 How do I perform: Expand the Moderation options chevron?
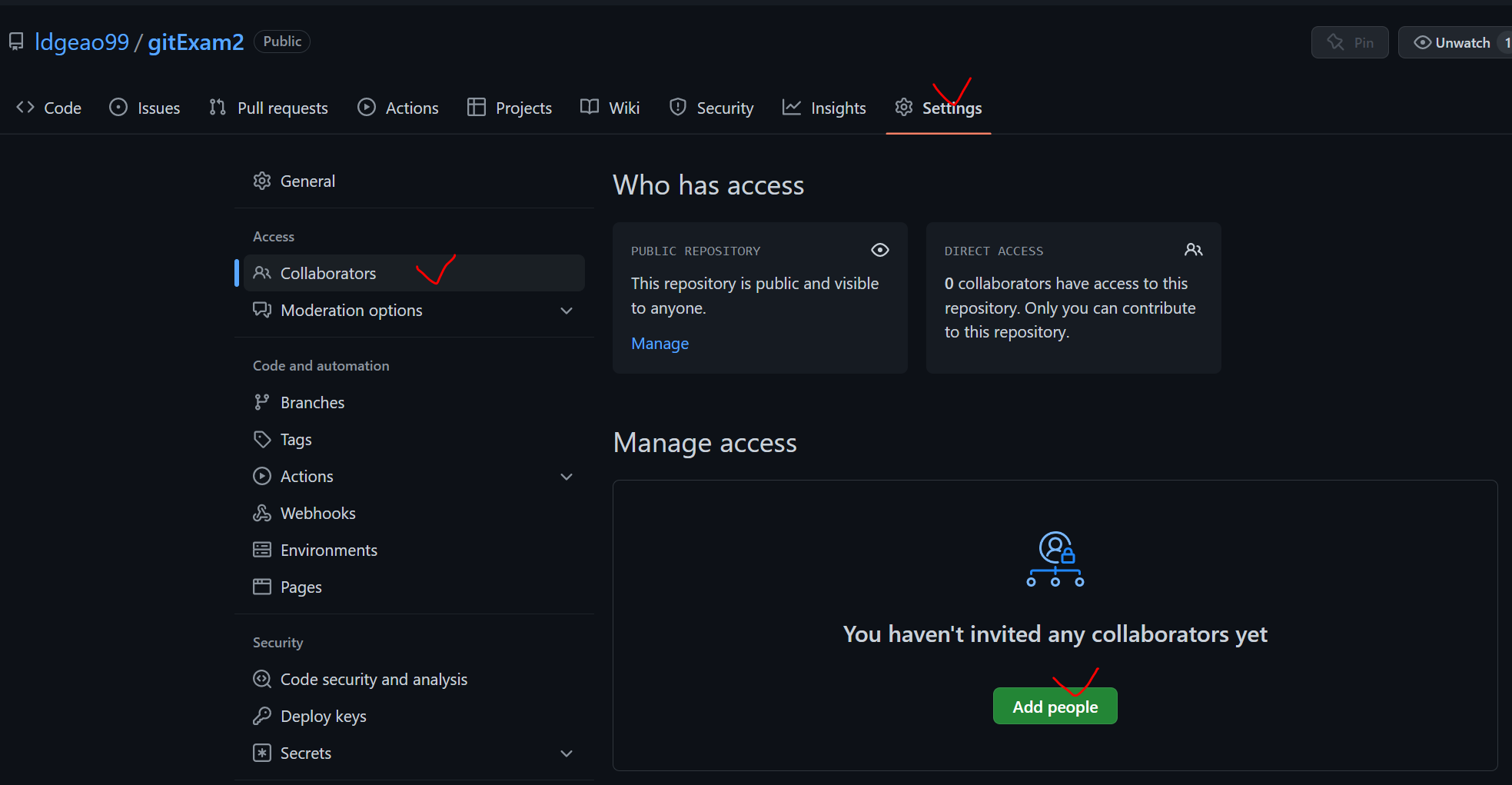567,311
